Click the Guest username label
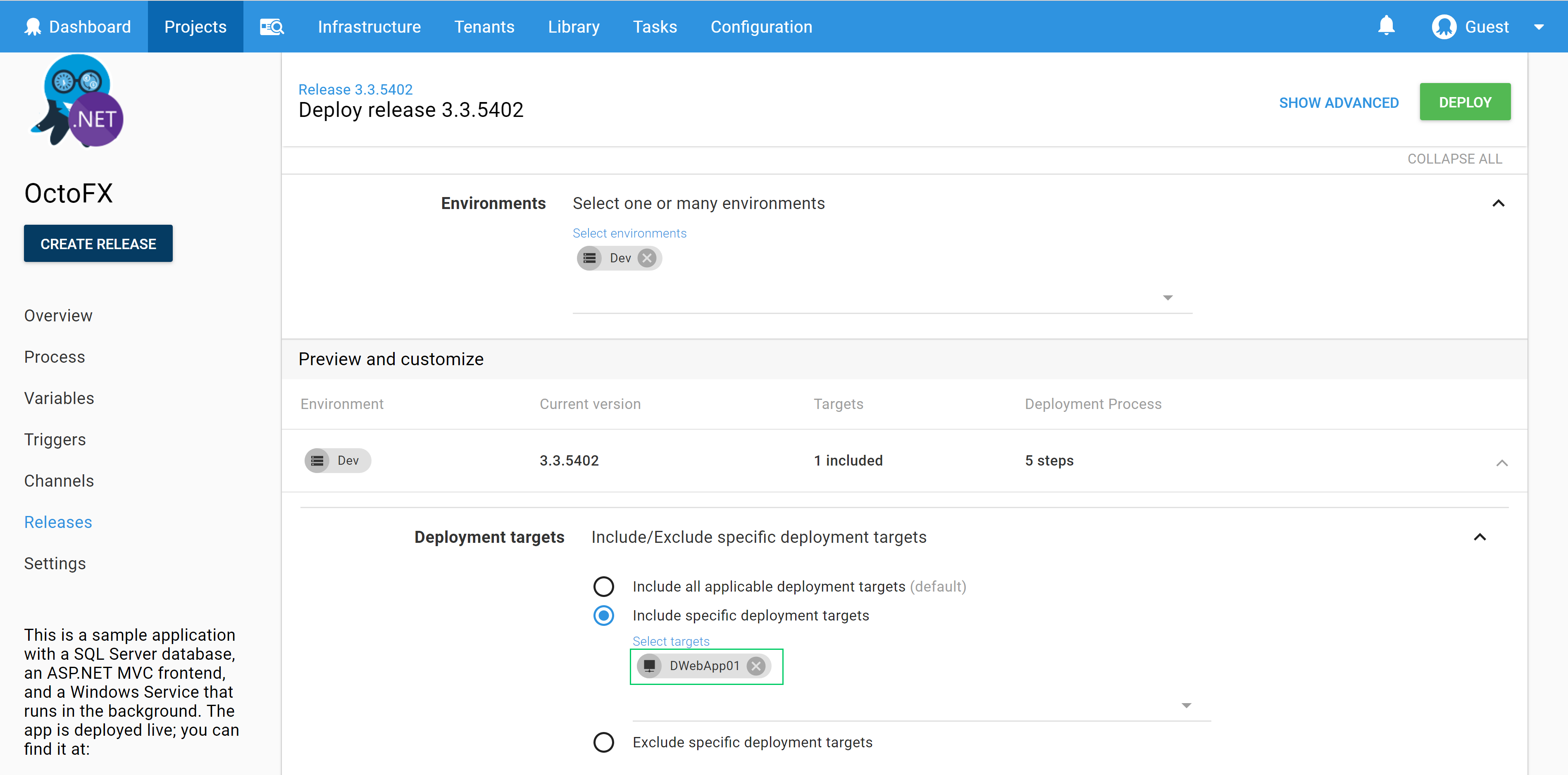The image size is (1568, 775). pos(1487,27)
